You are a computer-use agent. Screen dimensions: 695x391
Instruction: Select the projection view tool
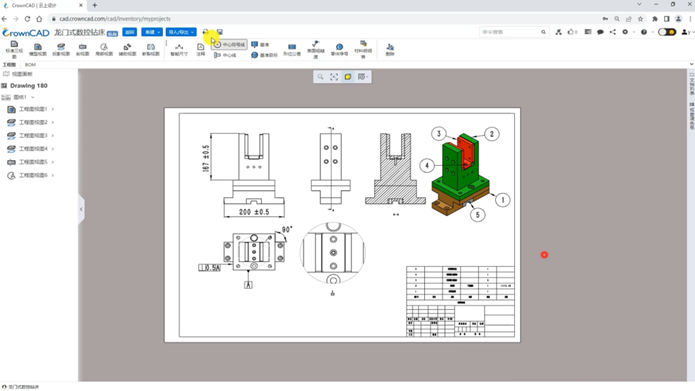(x=61, y=49)
